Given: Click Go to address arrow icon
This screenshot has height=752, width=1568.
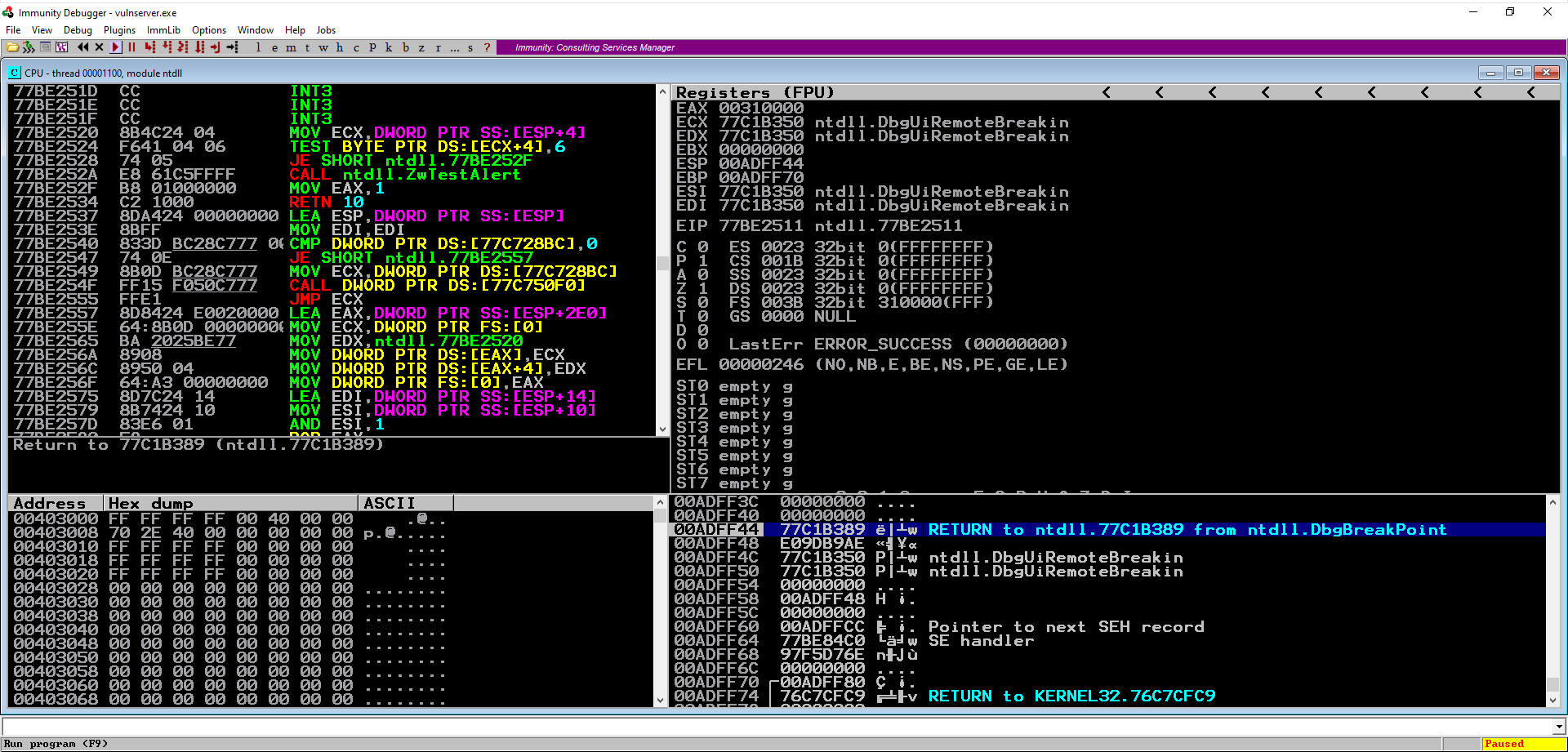Looking at the screenshot, I should 232,47.
